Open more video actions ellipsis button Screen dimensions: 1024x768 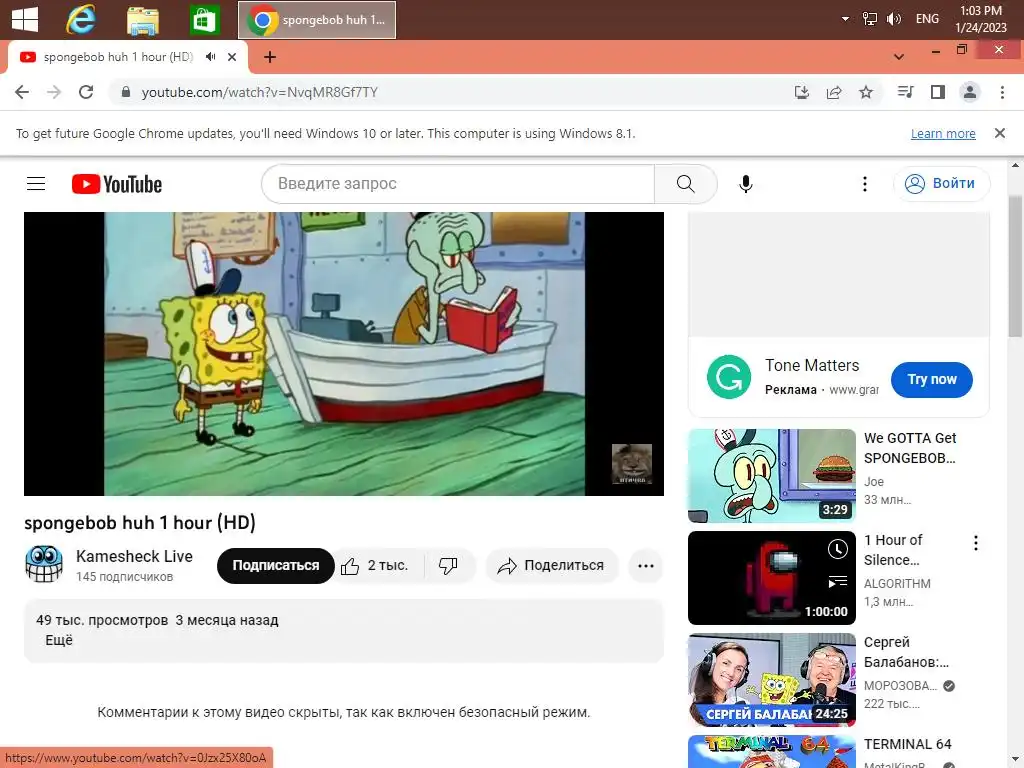(x=646, y=566)
